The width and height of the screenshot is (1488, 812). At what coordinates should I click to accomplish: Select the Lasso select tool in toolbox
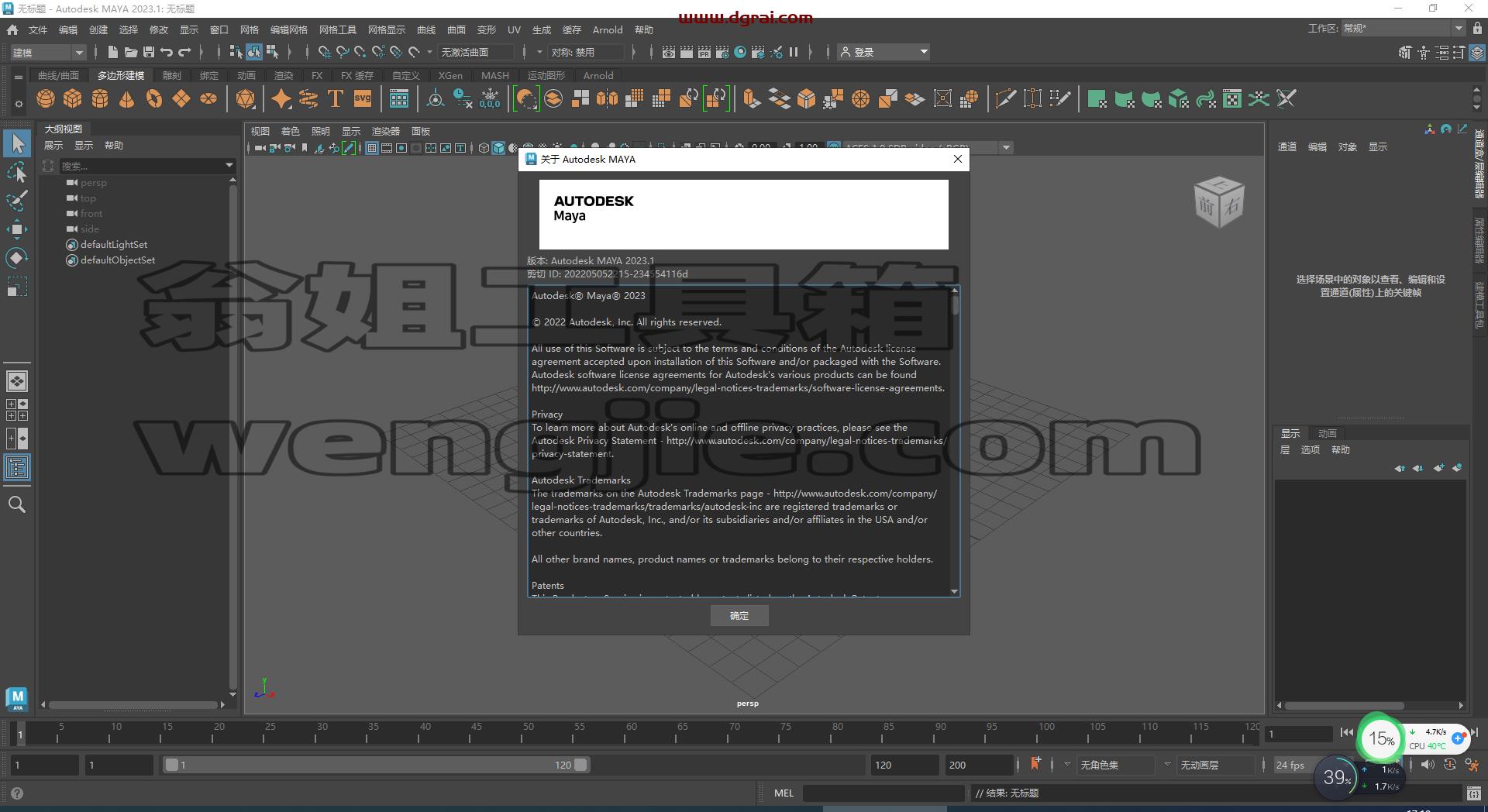17,172
